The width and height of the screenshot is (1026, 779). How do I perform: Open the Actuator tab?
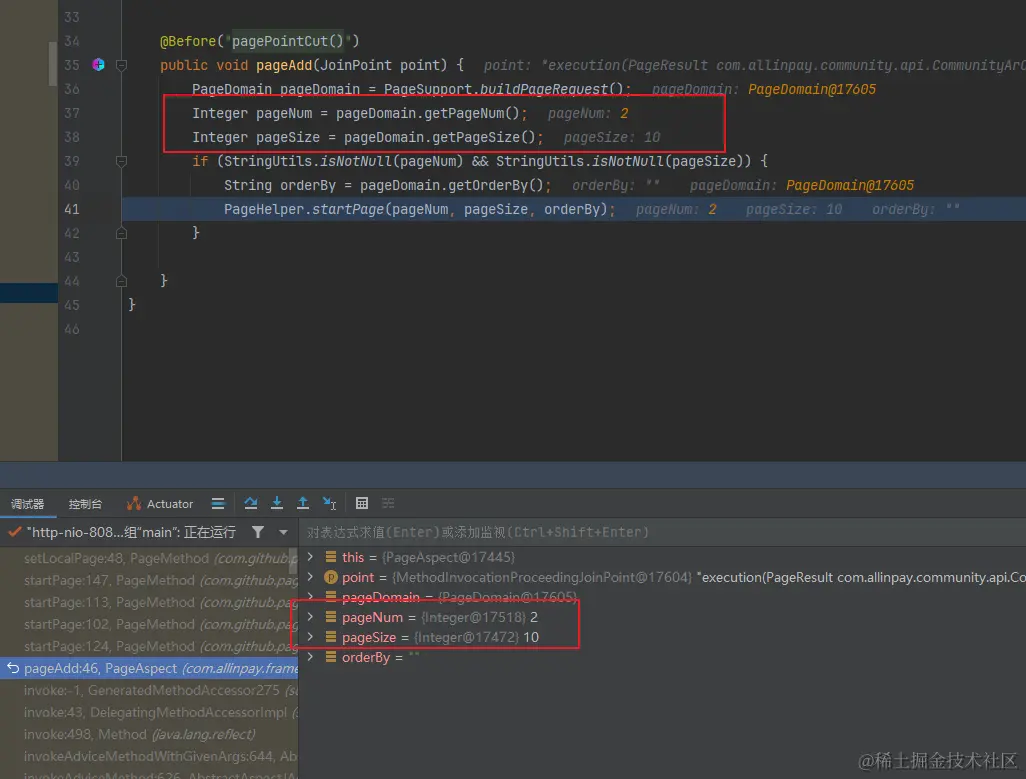[x=160, y=504]
